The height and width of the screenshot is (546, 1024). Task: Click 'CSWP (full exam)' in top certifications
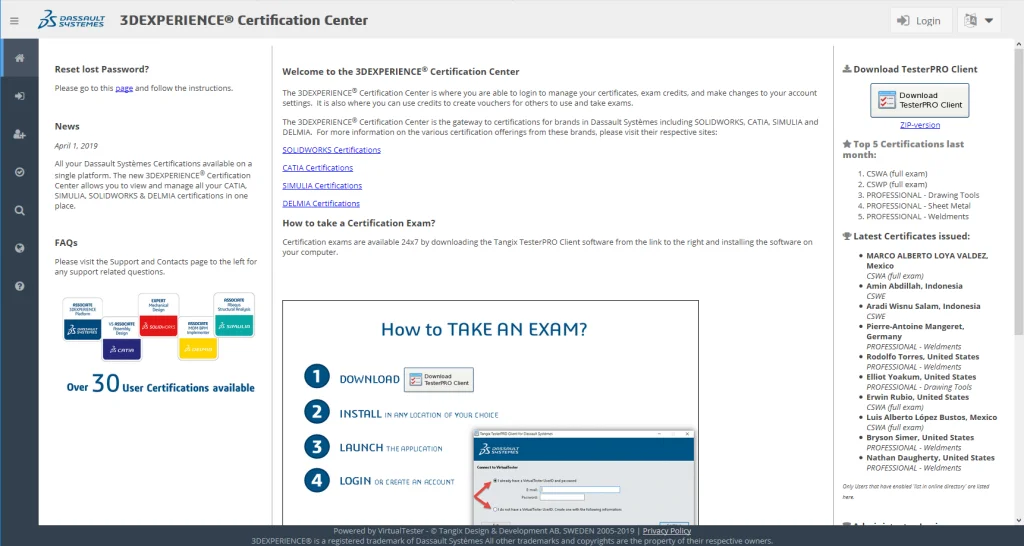(x=897, y=184)
